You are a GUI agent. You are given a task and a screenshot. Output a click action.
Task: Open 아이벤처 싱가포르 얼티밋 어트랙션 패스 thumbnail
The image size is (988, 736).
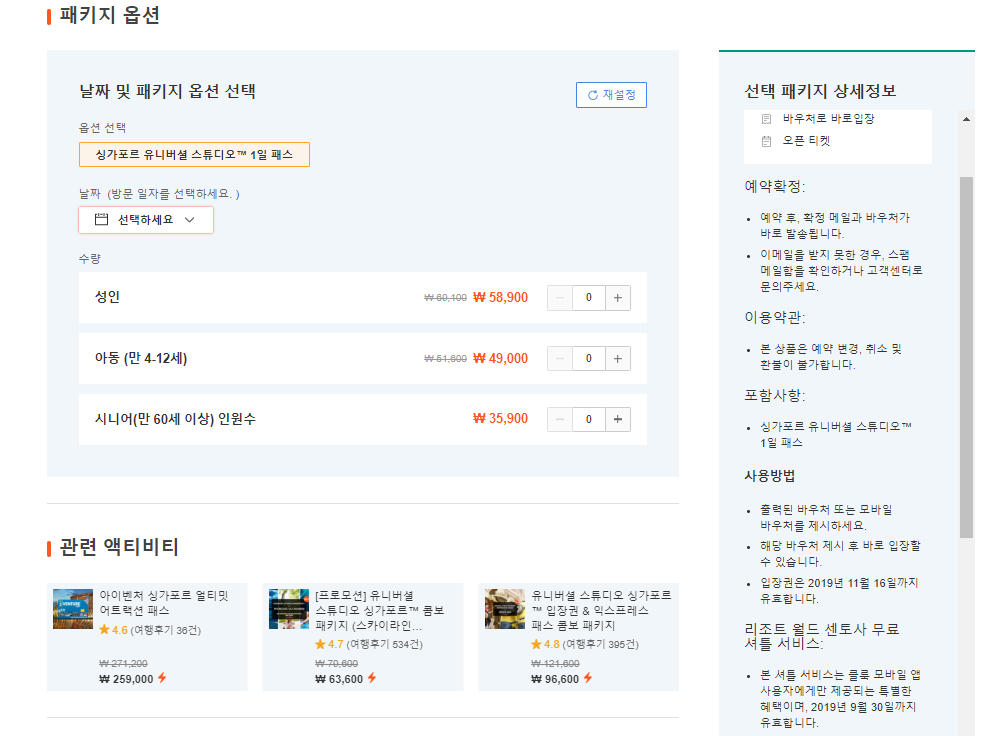click(x=73, y=609)
